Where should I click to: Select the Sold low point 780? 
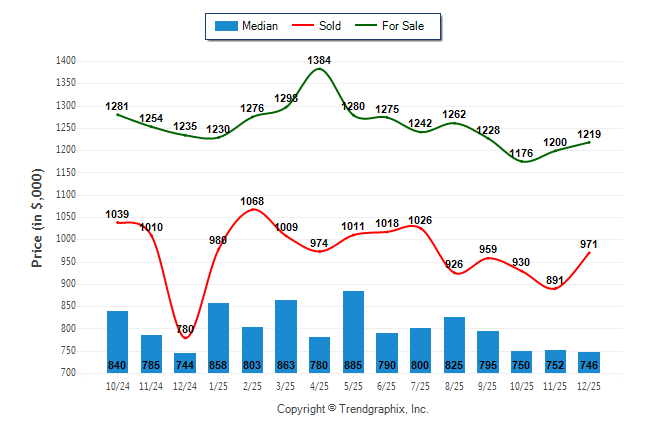(185, 338)
